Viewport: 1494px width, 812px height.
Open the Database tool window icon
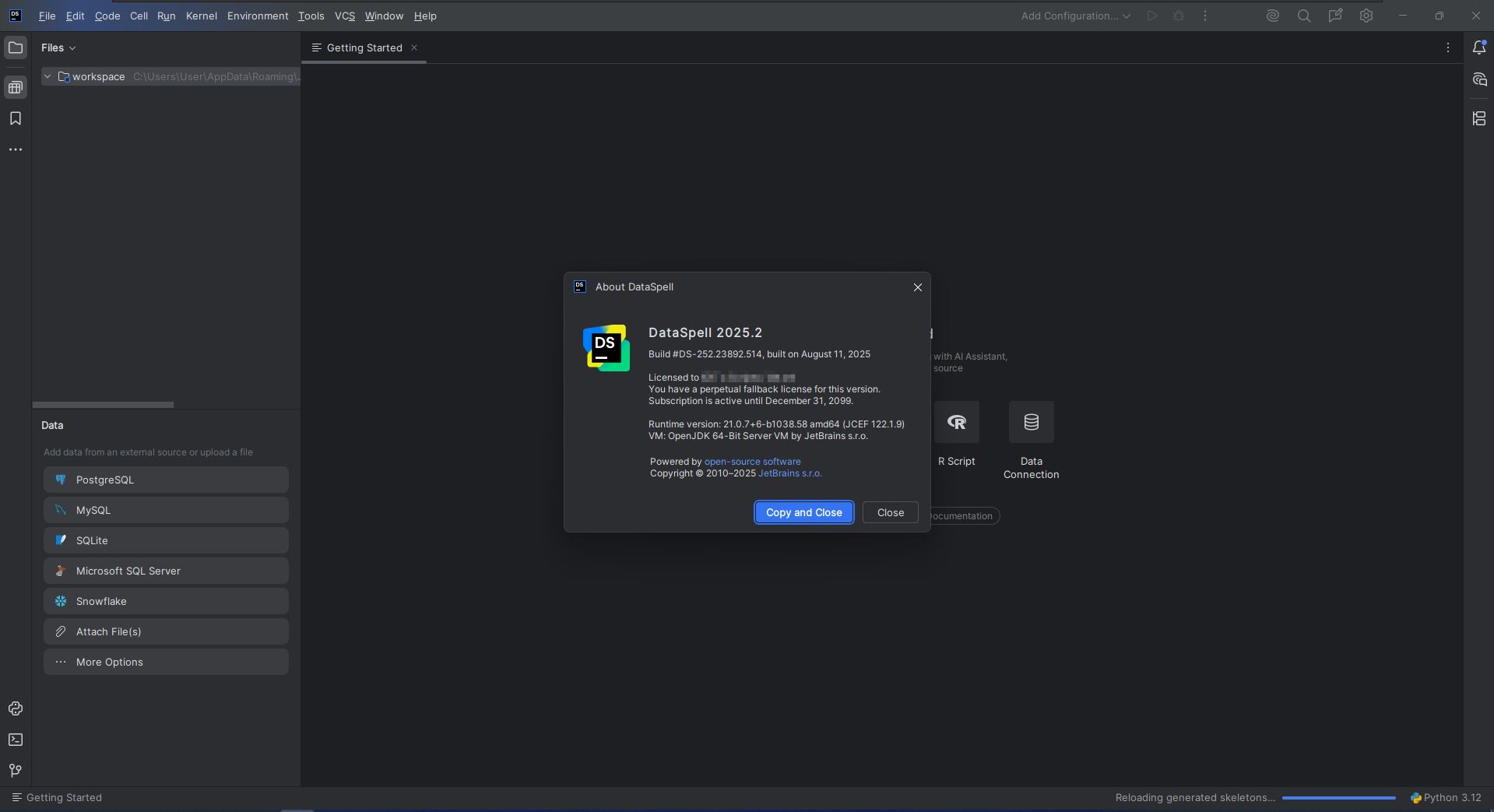coord(16,87)
